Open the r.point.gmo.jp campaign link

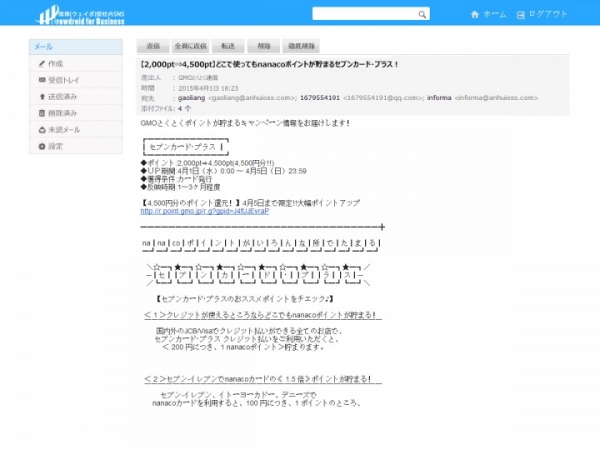point(205,211)
